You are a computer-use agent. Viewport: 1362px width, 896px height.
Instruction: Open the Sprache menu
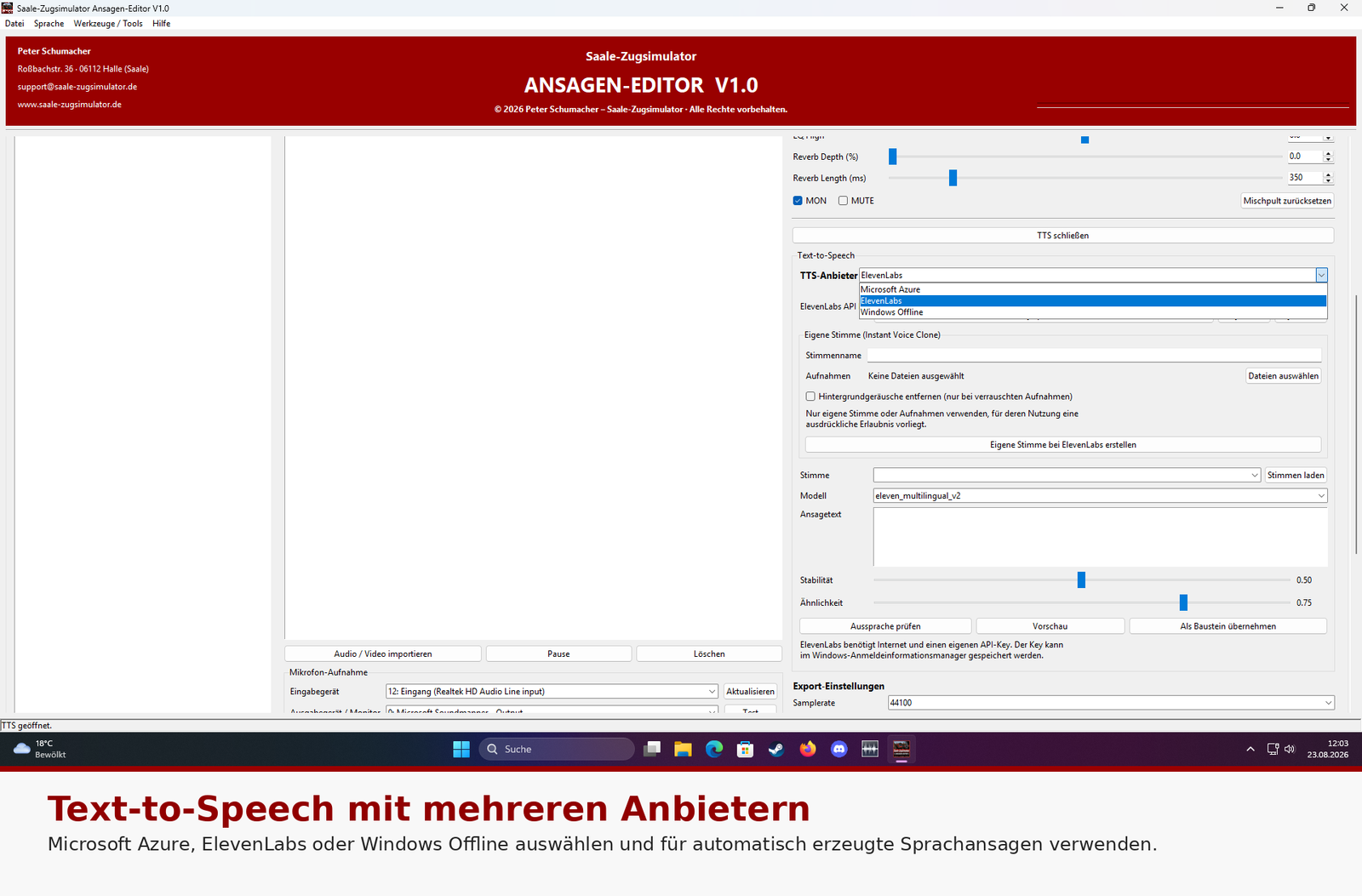tap(49, 24)
